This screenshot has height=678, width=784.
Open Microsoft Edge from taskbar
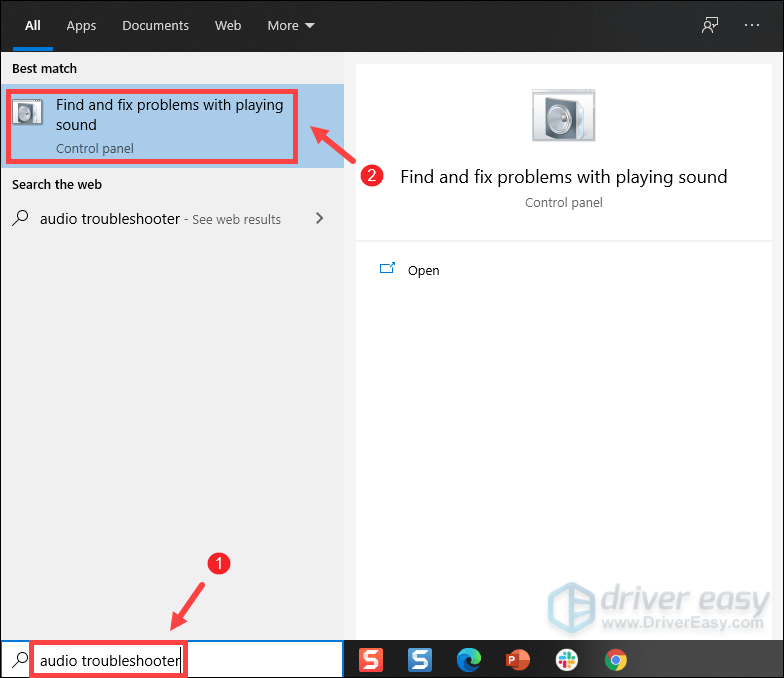click(468, 660)
